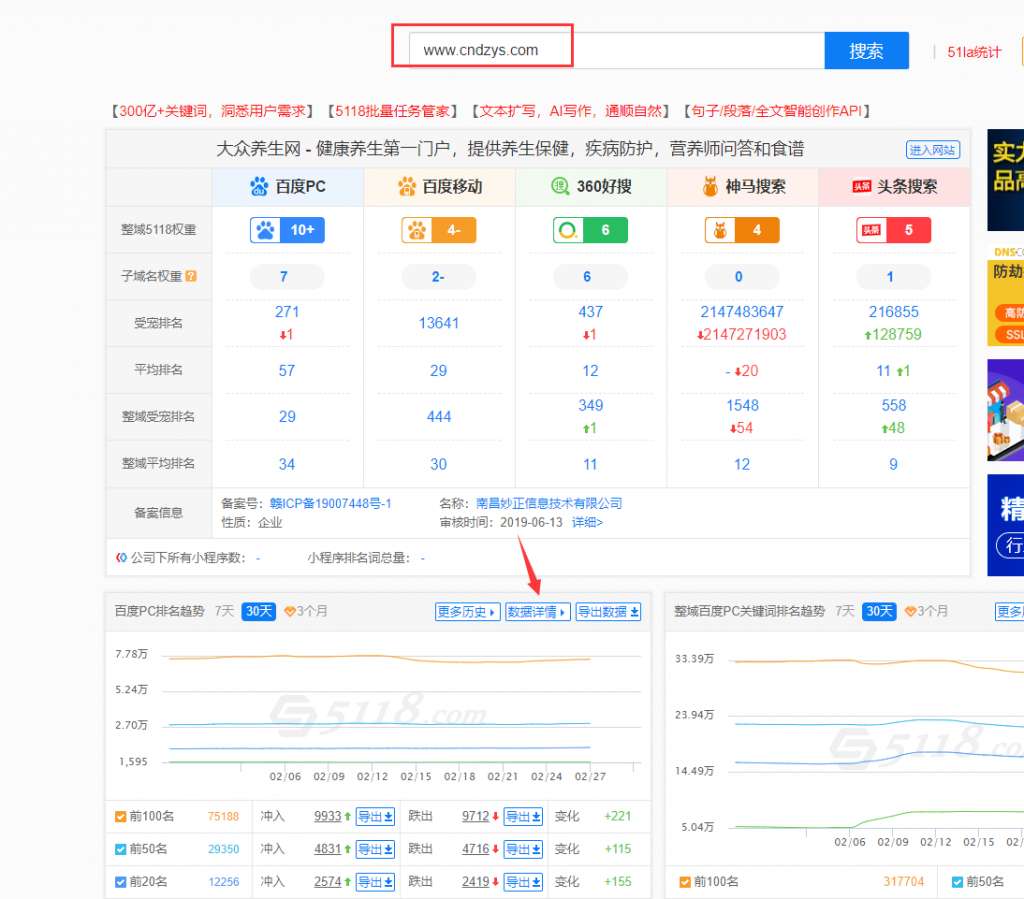Image resolution: width=1024 pixels, height=899 pixels.
Task: Click the 360 search weight badge 6
Action: pos(590,230)
